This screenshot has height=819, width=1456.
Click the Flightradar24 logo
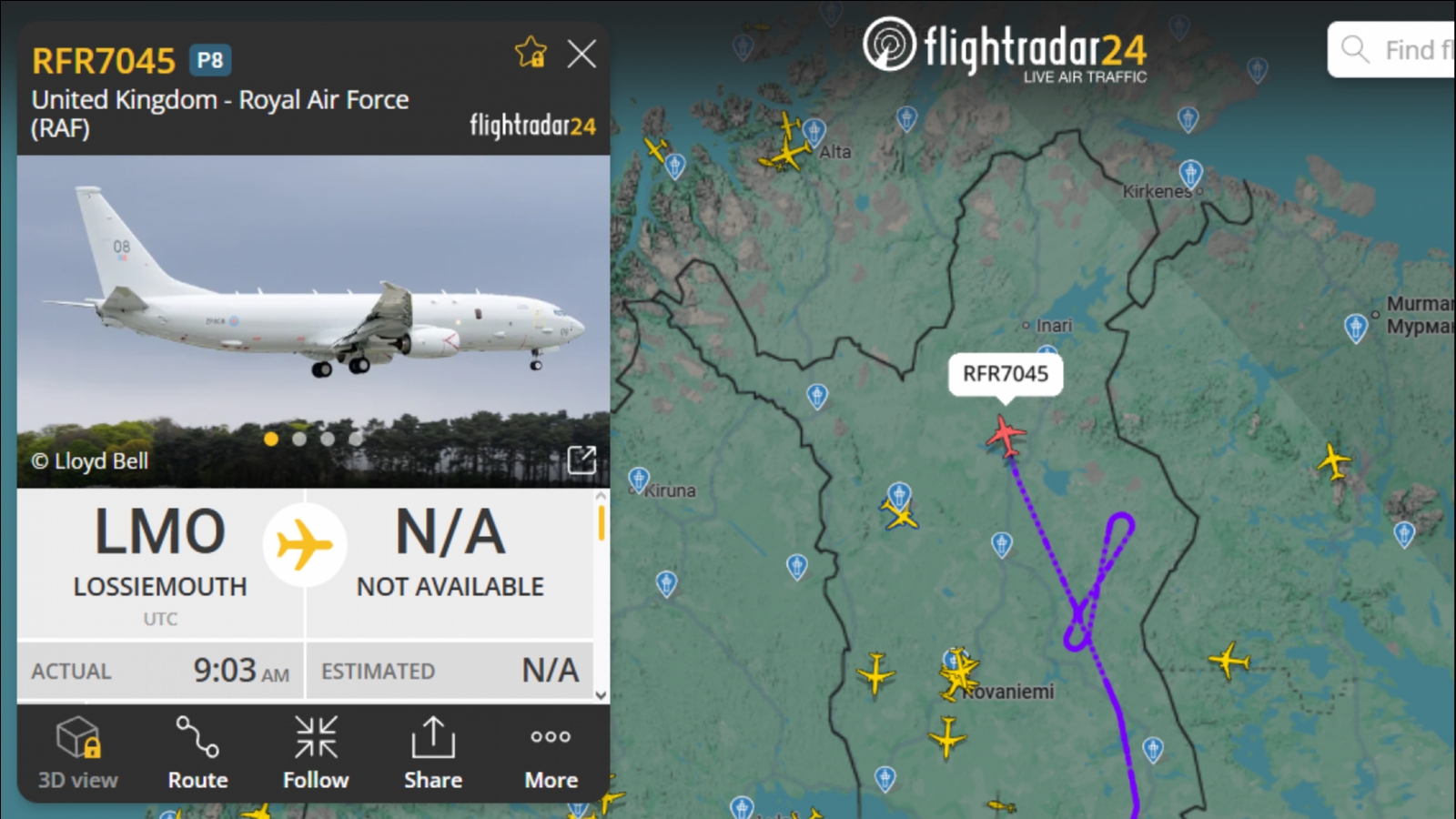click(x=1005, y=50)
